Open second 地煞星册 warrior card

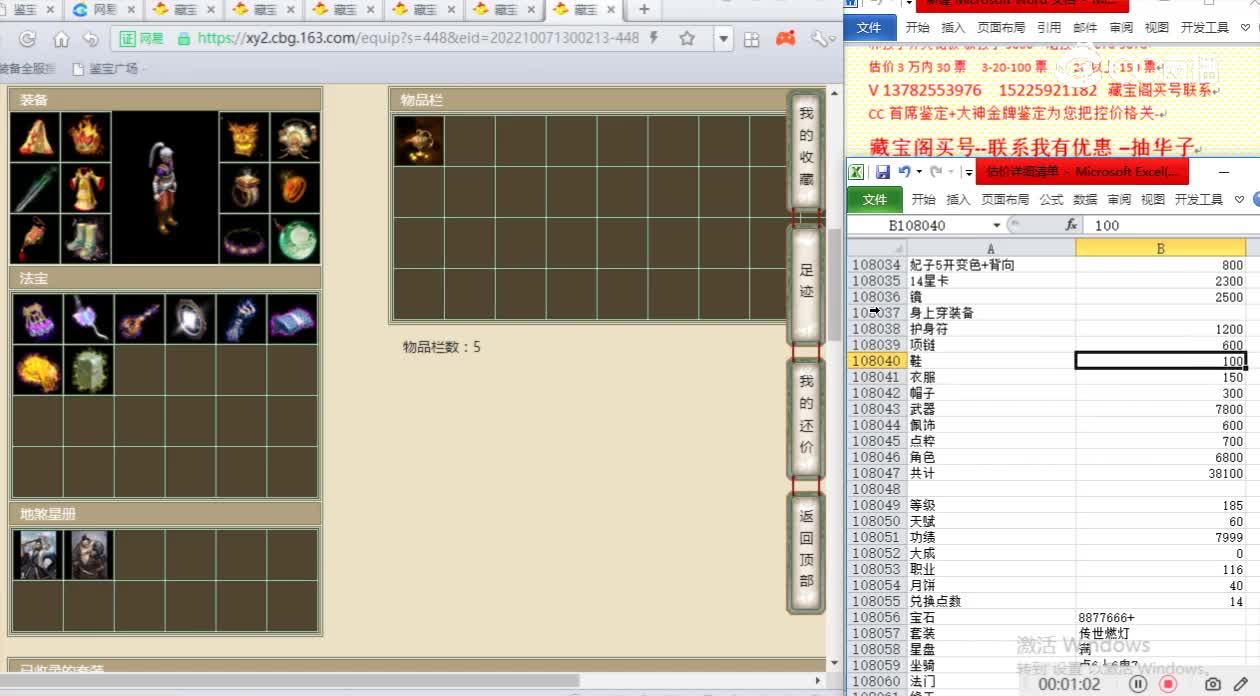pos(89,555)
